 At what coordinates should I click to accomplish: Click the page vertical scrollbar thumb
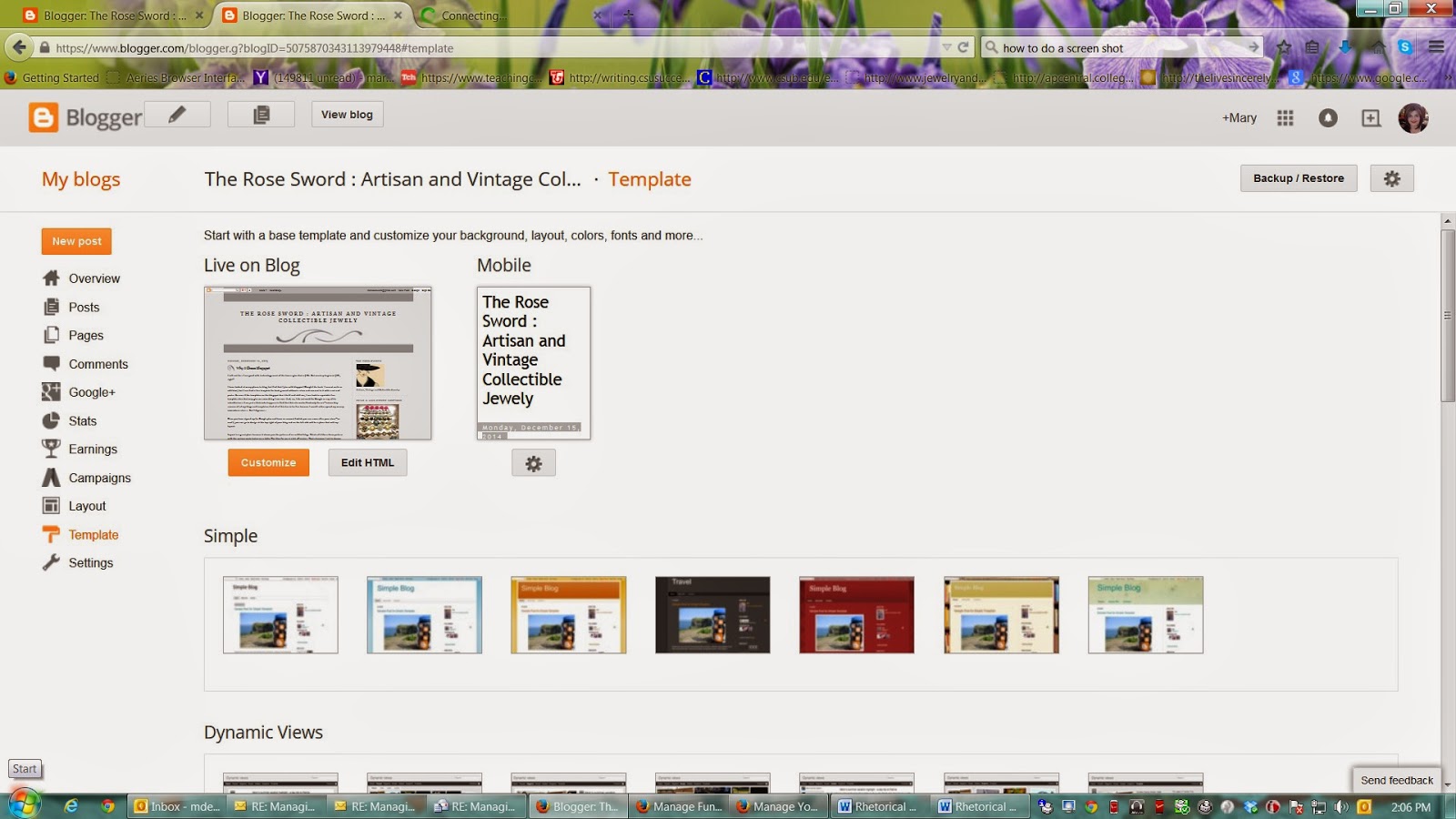1448,316
